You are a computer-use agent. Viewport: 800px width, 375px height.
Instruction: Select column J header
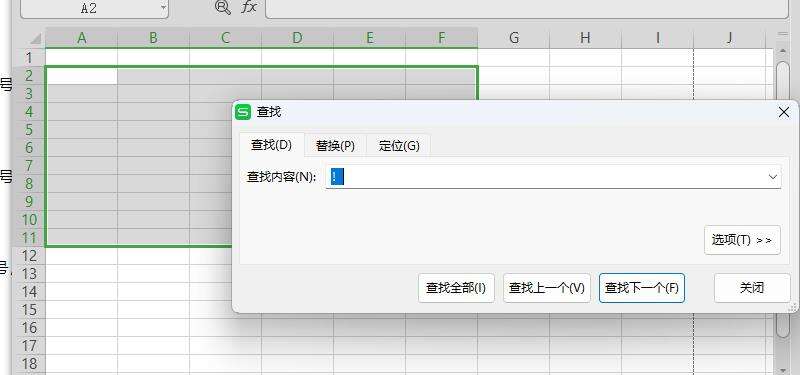pos(730,38)
